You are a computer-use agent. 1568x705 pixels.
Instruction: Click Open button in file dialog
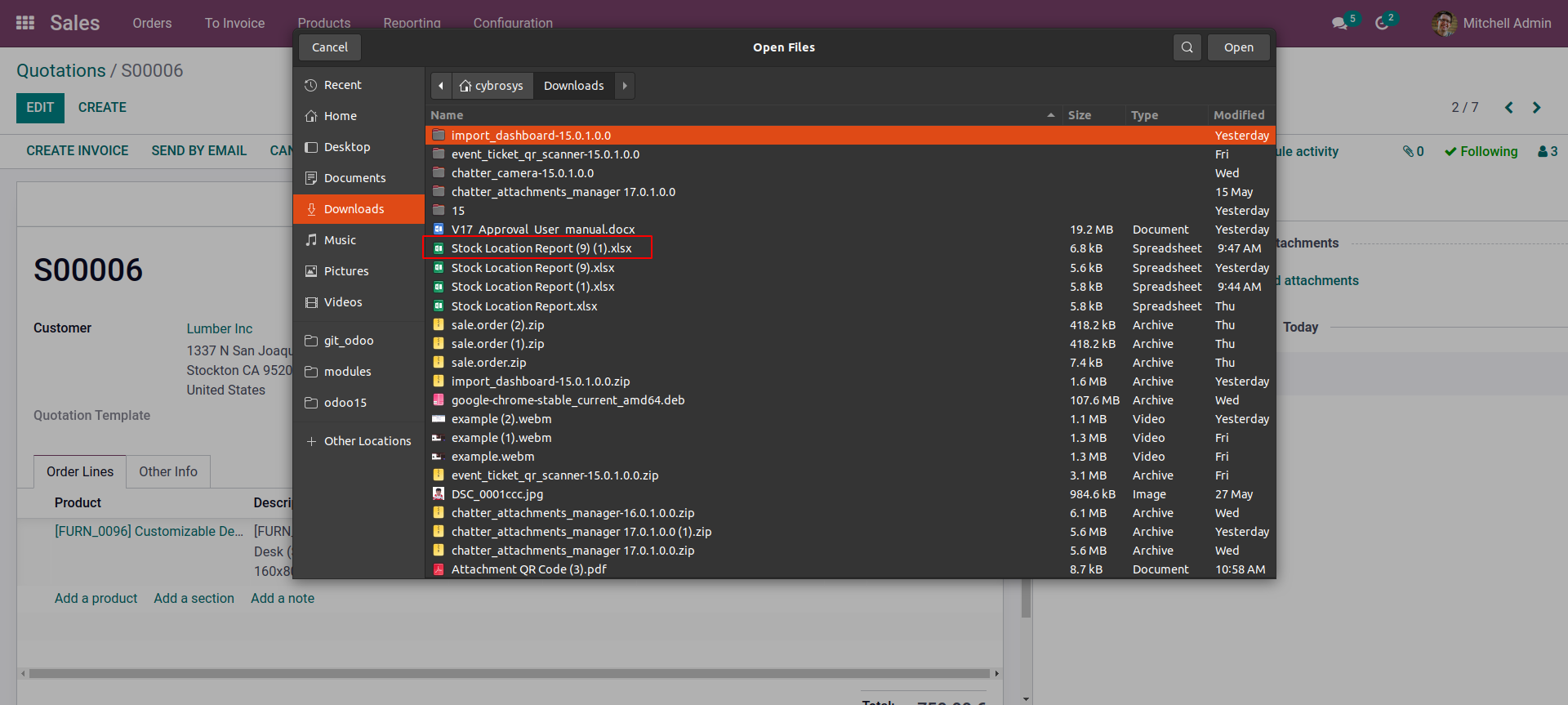(x=1239, y=47)
